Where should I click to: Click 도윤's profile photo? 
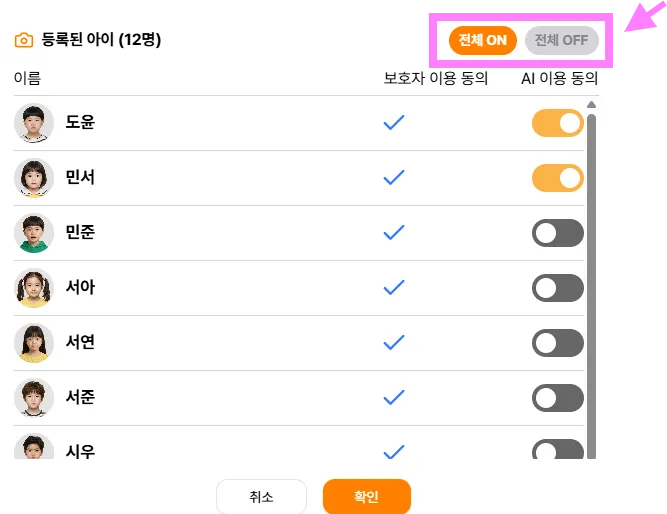[34, 123]
